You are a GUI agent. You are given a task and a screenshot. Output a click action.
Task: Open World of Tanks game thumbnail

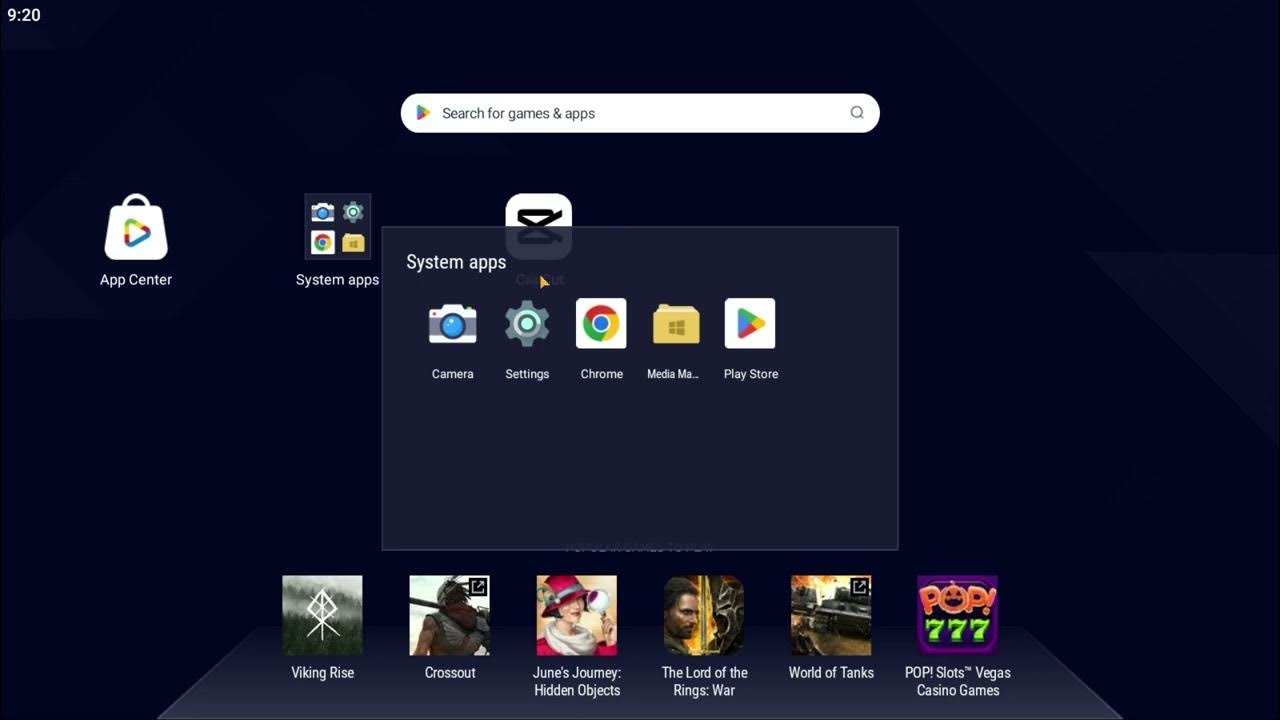[831, 615]
